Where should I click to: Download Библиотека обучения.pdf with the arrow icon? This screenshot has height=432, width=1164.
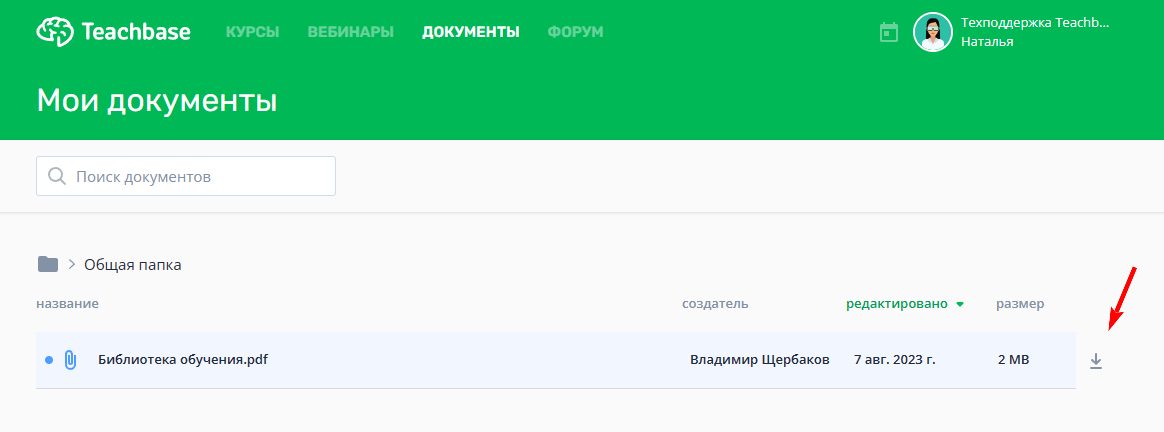[1096, 361]
